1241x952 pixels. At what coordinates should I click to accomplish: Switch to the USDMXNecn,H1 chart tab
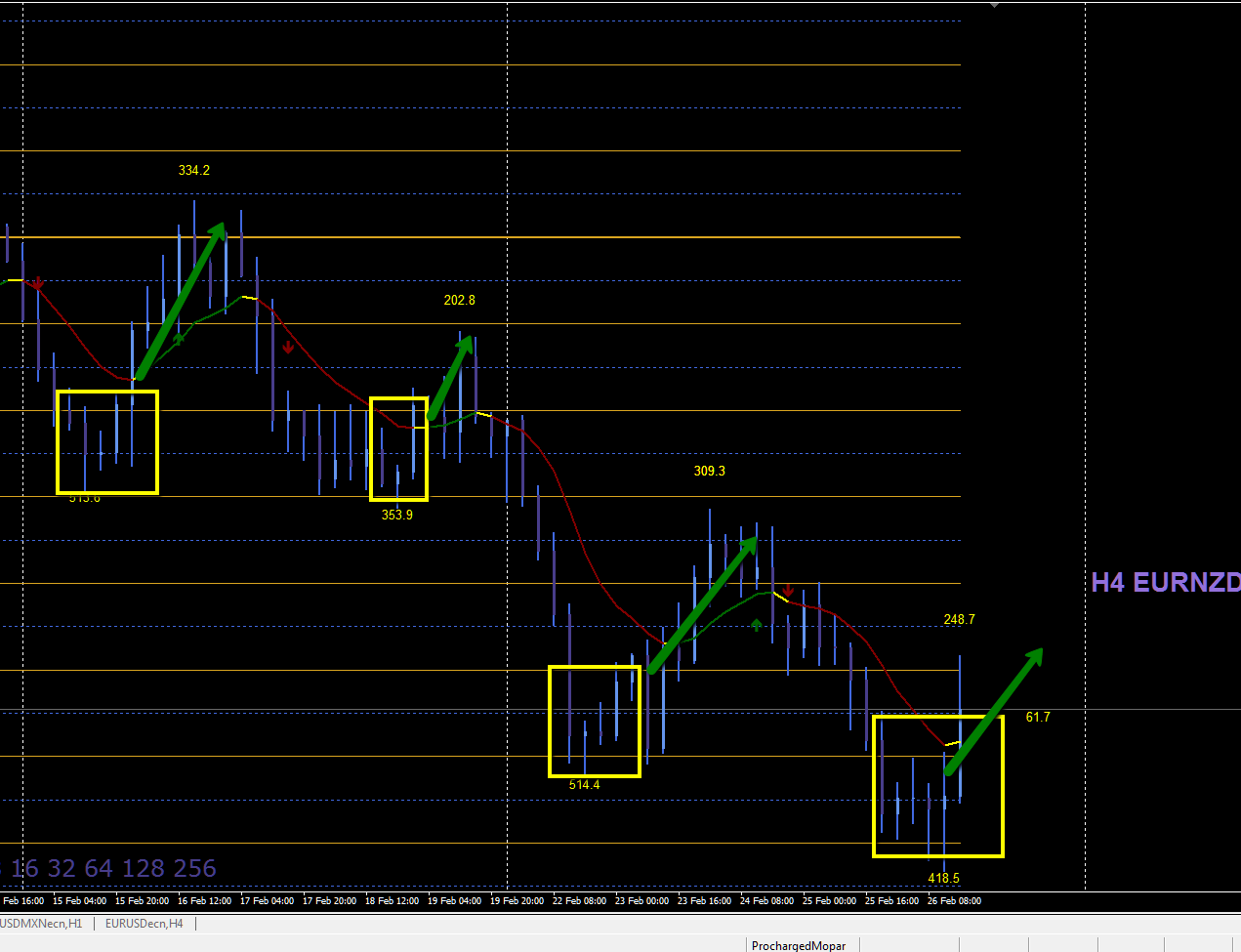click(41, 923)
